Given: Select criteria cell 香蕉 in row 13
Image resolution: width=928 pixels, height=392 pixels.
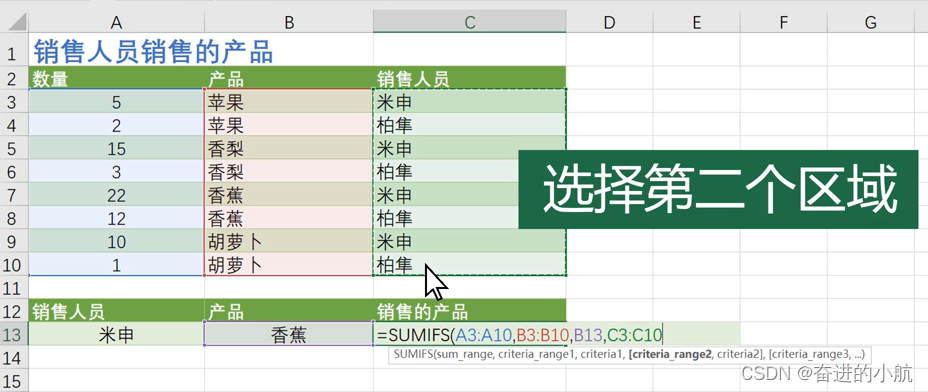Looking at the screenshot, I should (x=289, y=335).
